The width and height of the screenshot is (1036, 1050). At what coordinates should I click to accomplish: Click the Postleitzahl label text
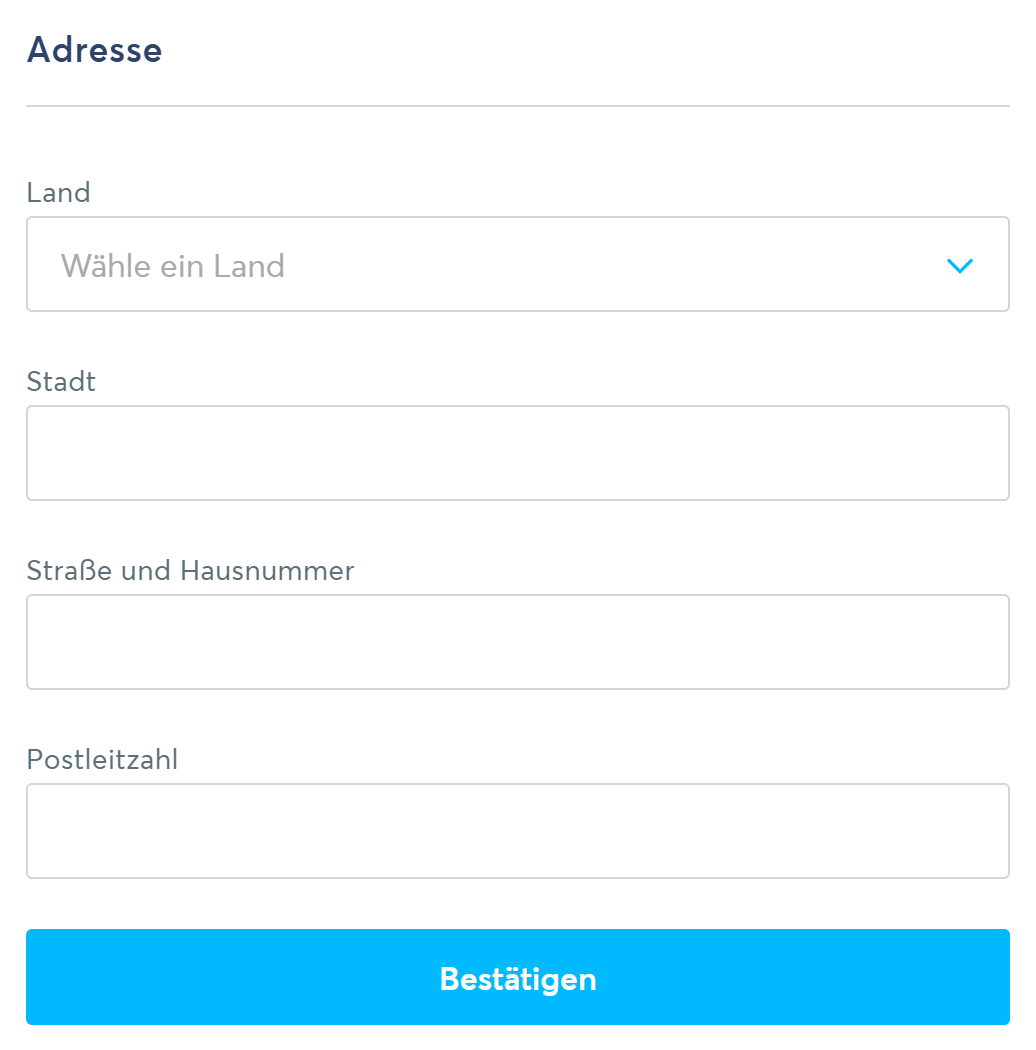coord(102,760)
